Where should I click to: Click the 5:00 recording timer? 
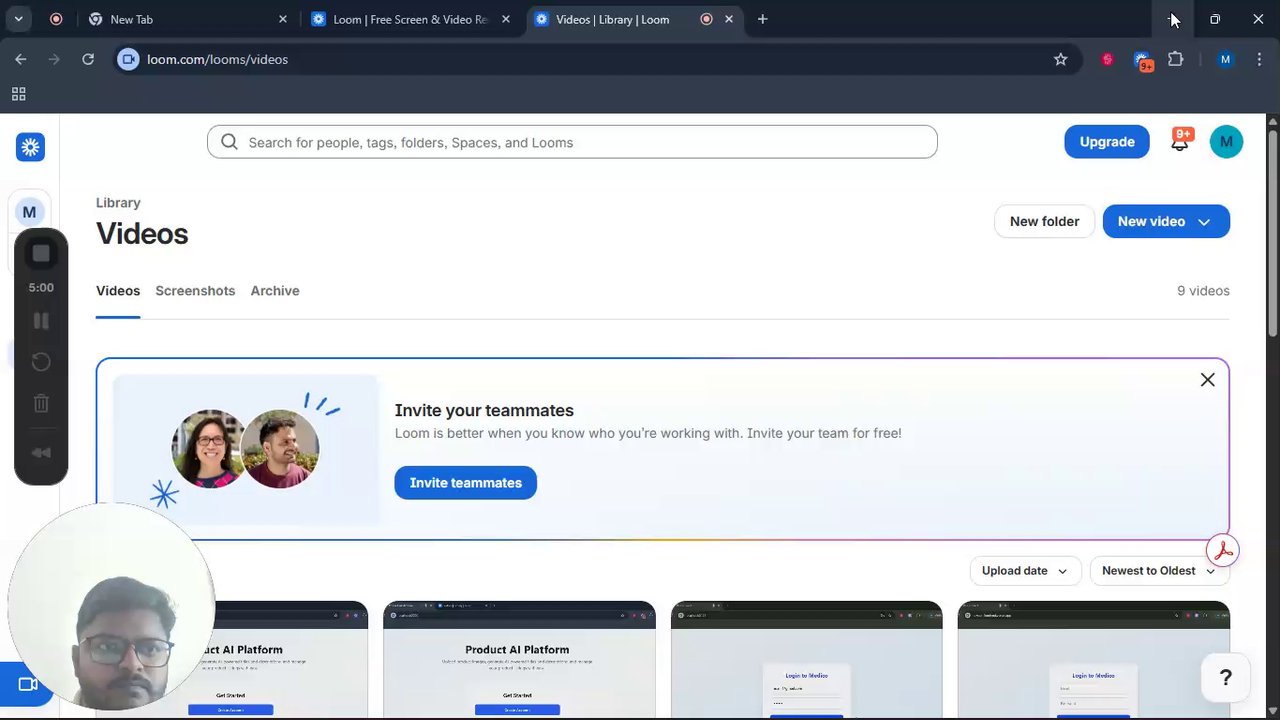41,287
